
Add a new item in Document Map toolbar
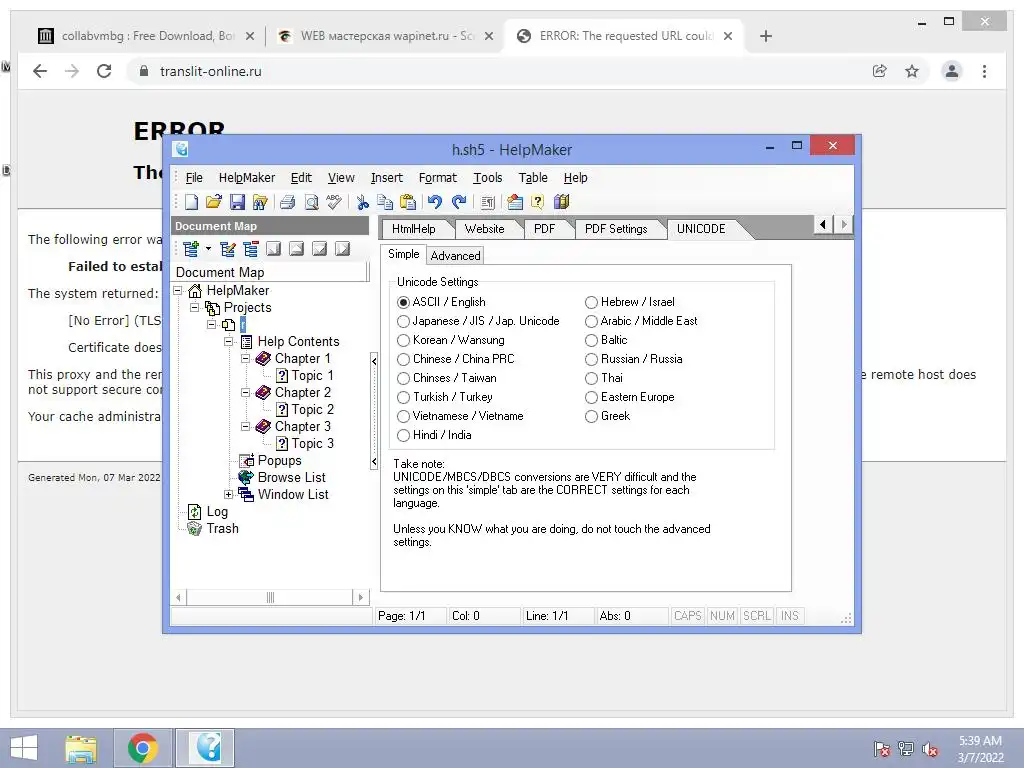coord(191,249)
